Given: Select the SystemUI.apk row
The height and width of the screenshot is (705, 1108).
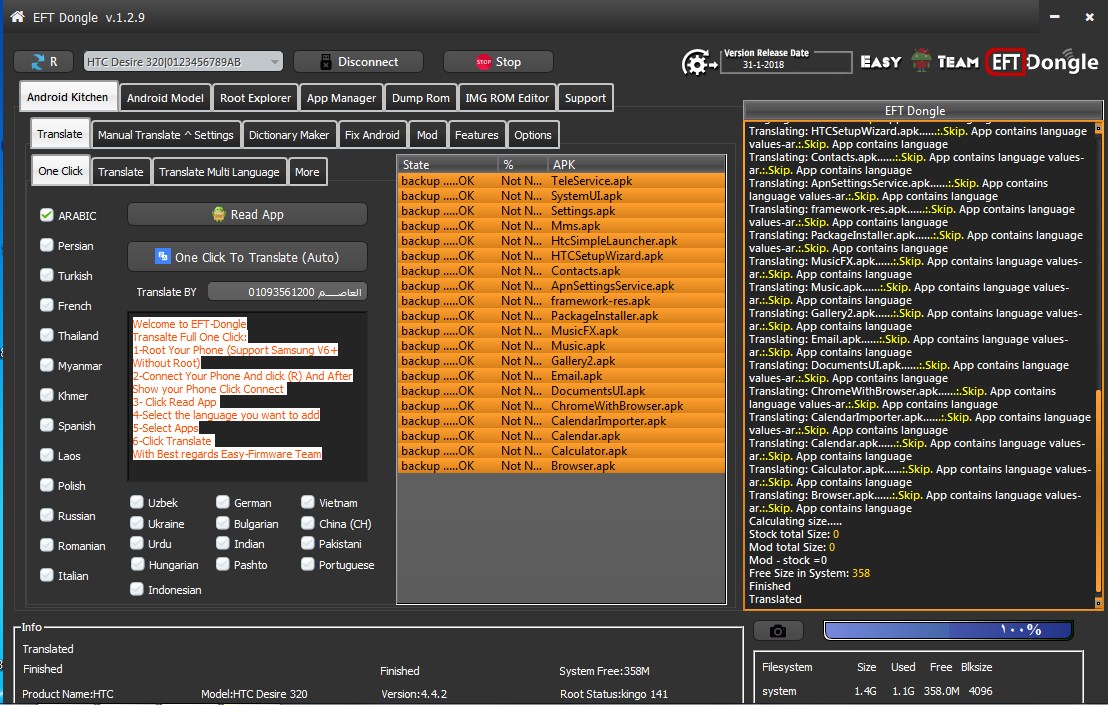Looking at the screenshot, I should click(x=562, y=196).
